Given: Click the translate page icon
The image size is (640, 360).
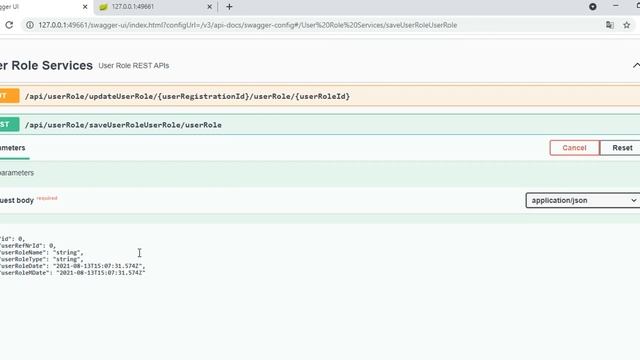Looking at the screenshot, I should [x=609, y=25].
